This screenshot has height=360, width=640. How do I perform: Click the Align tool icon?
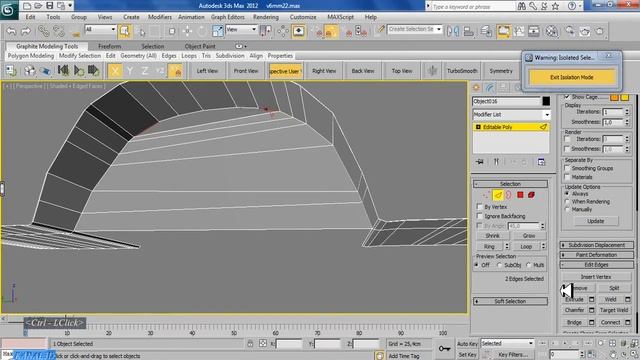(x=469, y=31)
